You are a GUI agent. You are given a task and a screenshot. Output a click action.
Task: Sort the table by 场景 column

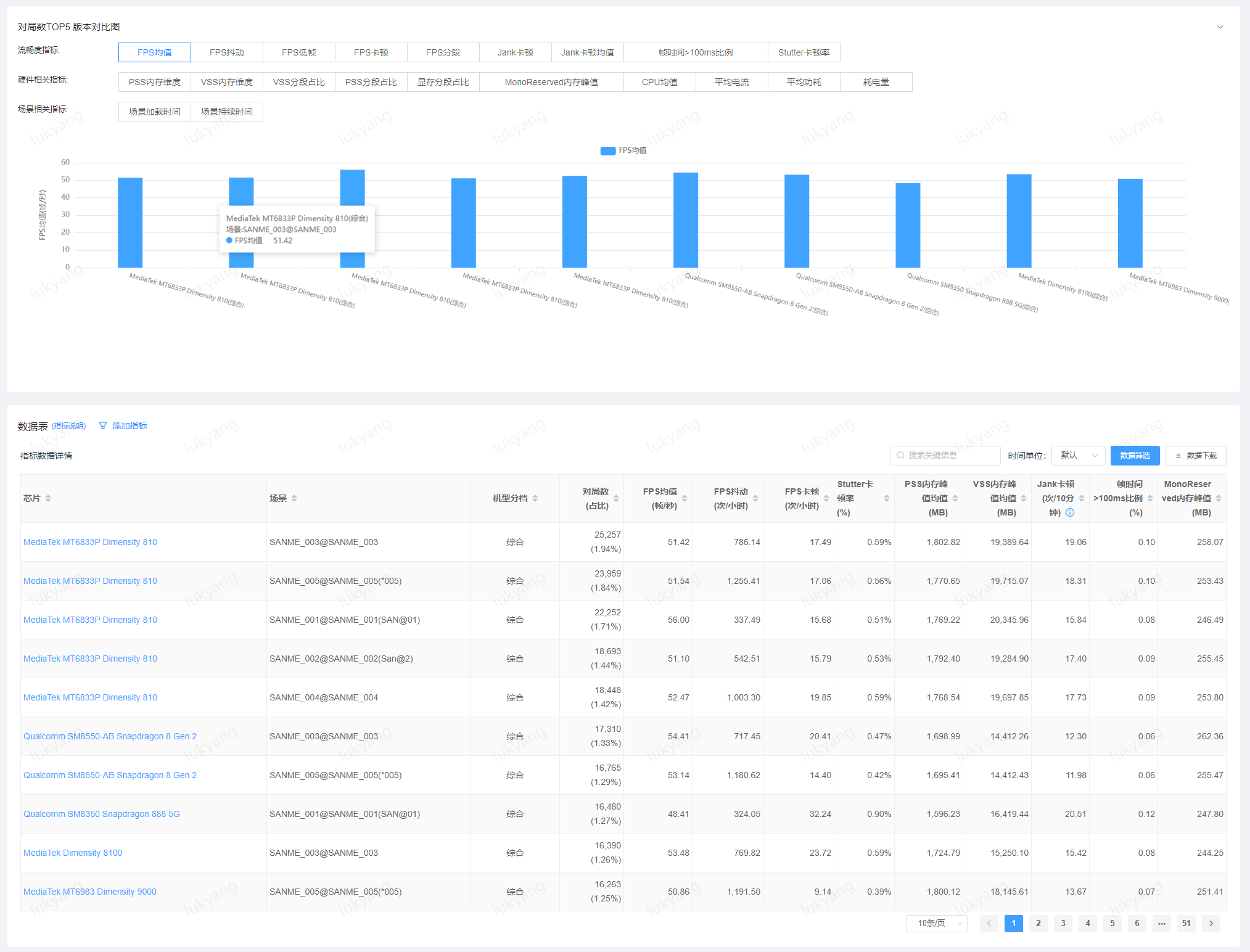click(294, 498)
